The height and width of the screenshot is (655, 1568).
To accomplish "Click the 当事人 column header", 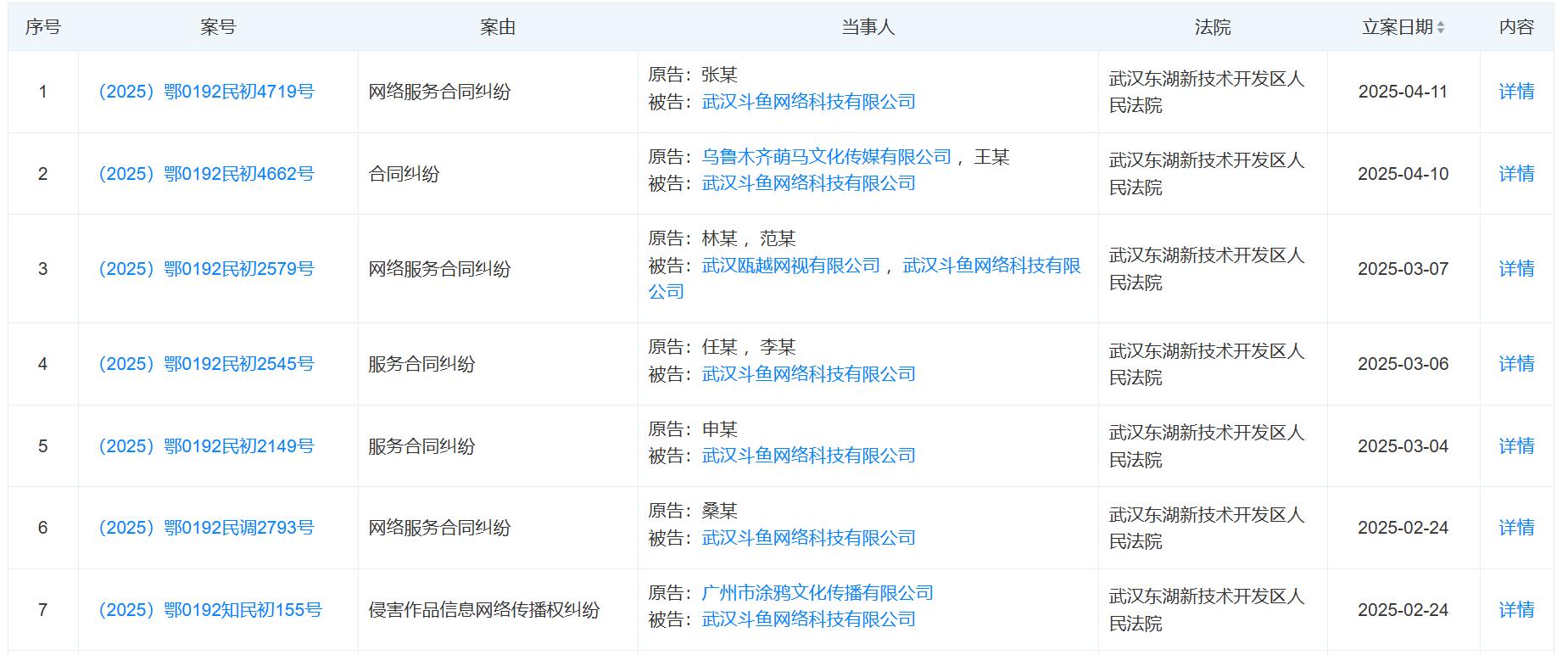I will [x=868, y=27].
